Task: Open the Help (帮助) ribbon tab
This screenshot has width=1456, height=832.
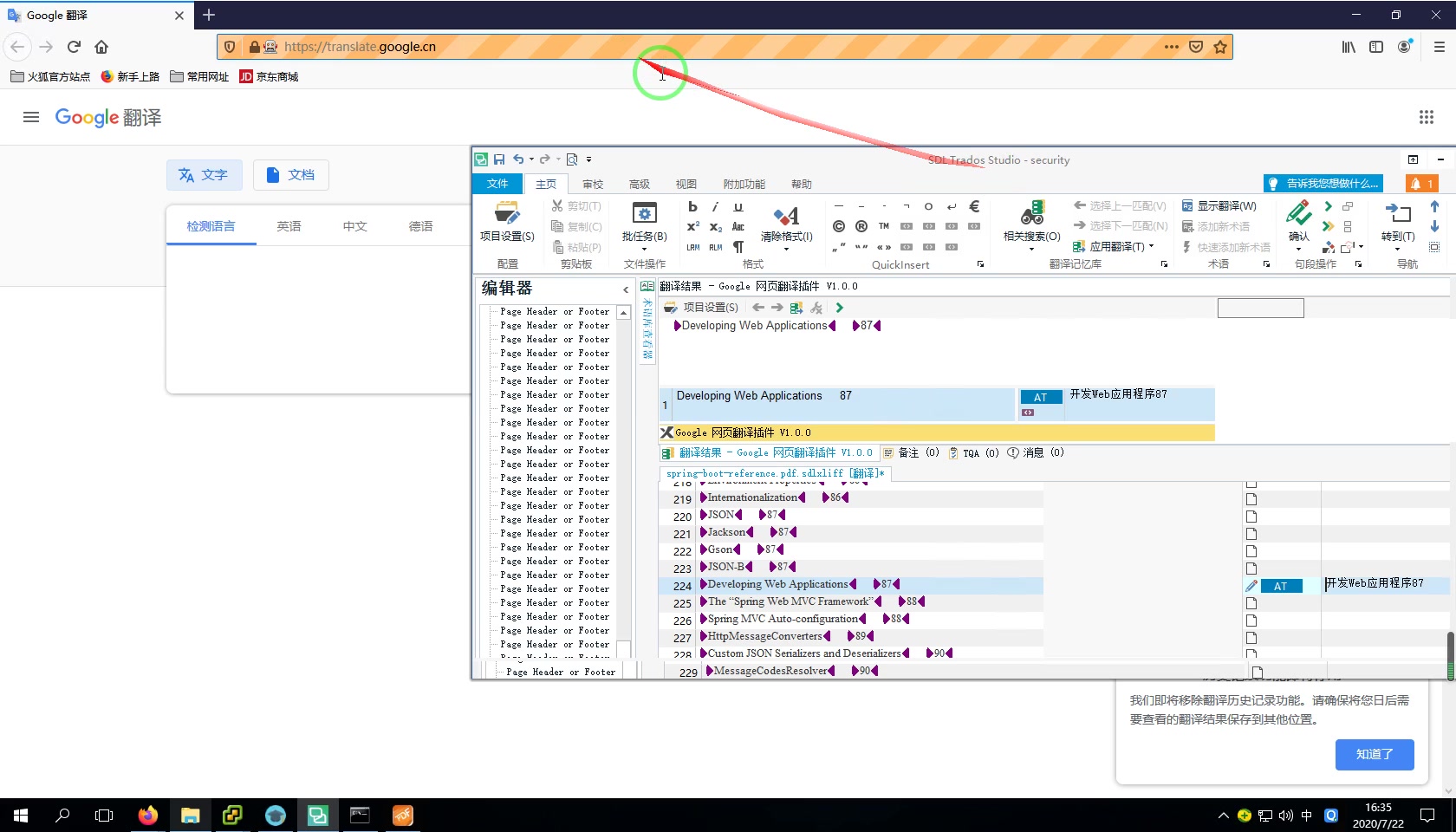Action: [x=802, y=184]
